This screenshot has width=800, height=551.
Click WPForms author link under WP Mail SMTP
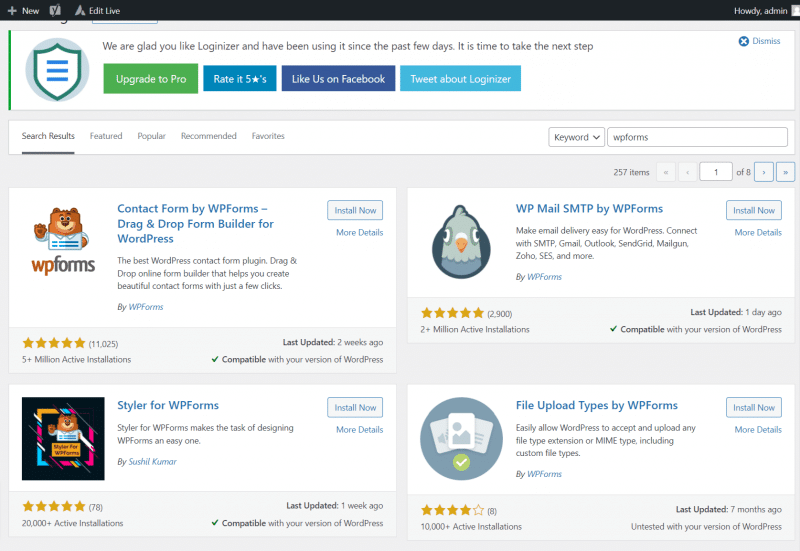point(544,277)
